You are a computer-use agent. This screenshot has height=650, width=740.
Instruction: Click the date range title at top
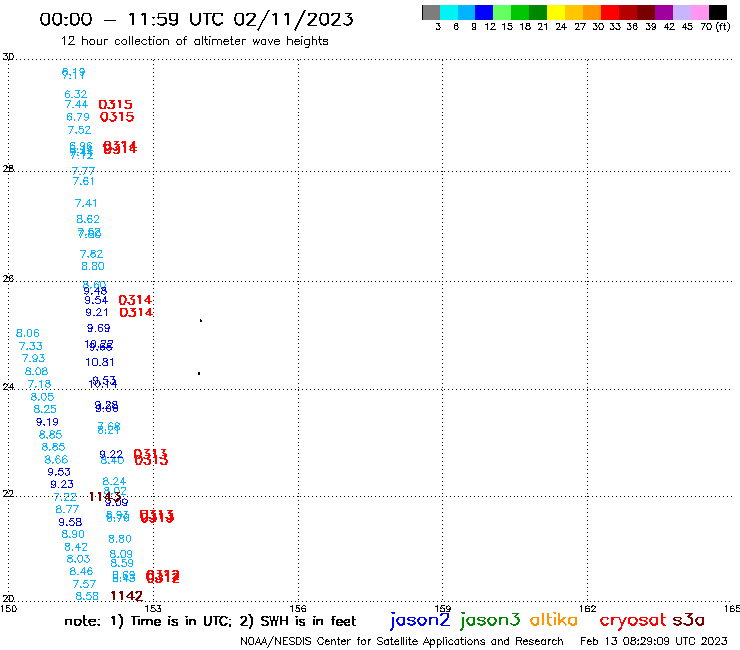[196, 20]
